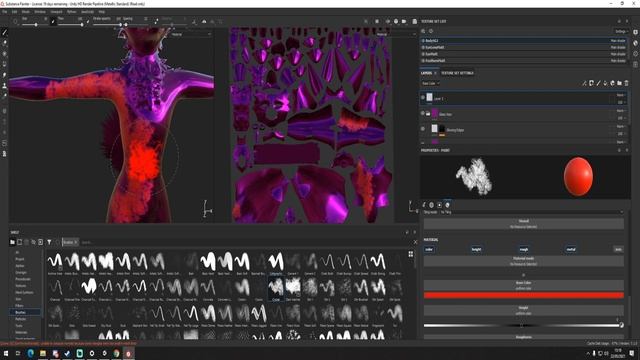640x360 pixels.
Task: Open the Material dropdown in the 2D viewport
Action: pos(396,34)
